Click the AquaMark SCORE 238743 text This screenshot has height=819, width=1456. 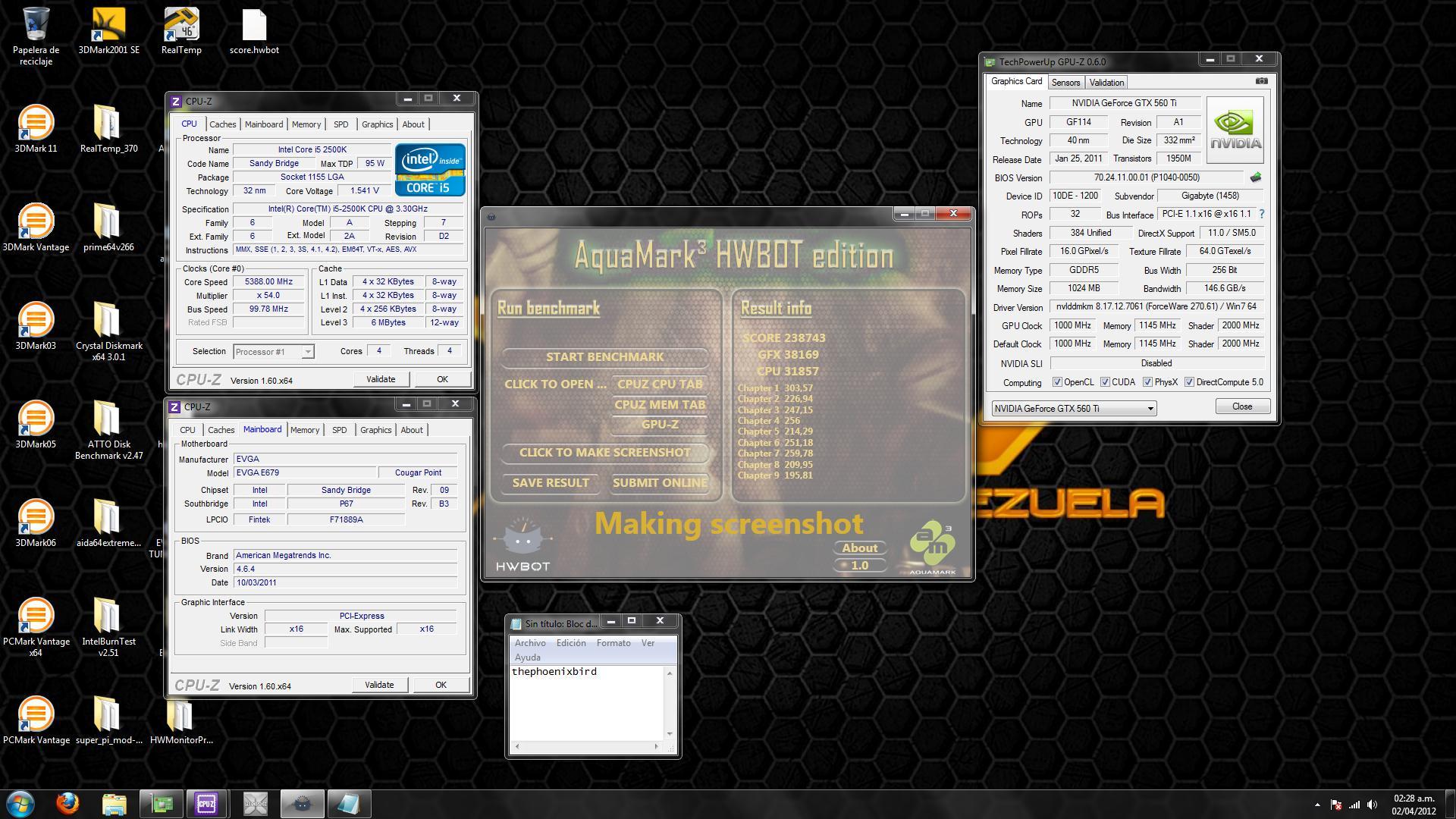coord(783,338)
